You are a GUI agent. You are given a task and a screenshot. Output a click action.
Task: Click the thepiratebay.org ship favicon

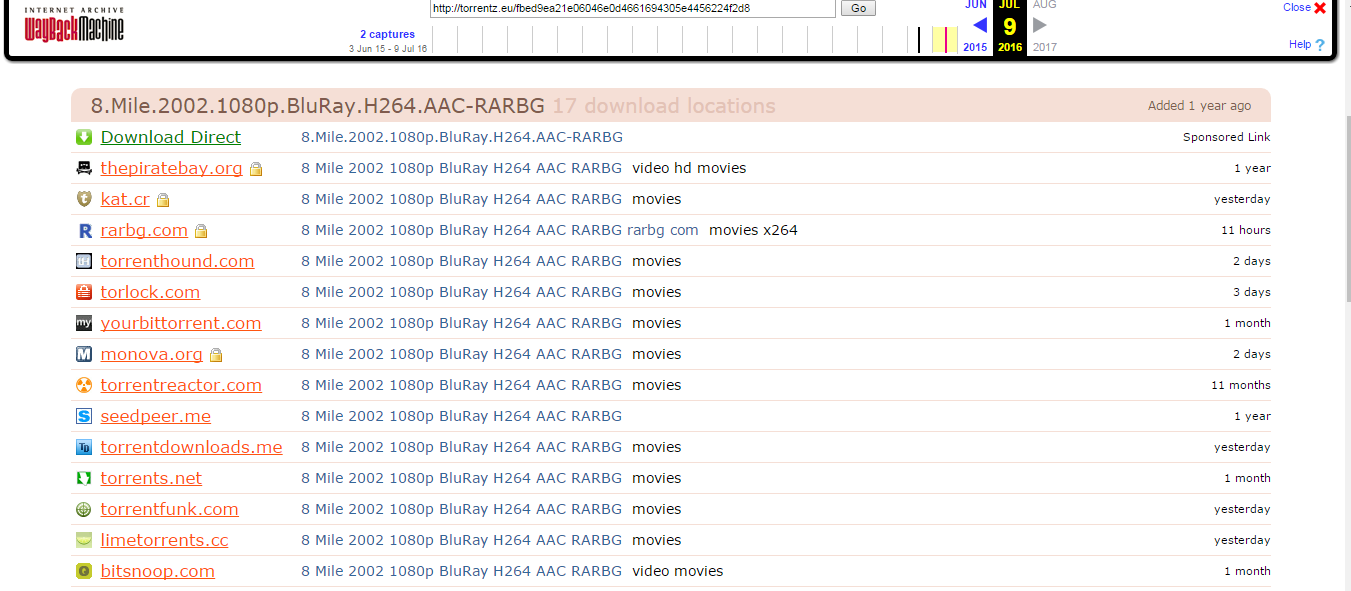click(84, 168)
